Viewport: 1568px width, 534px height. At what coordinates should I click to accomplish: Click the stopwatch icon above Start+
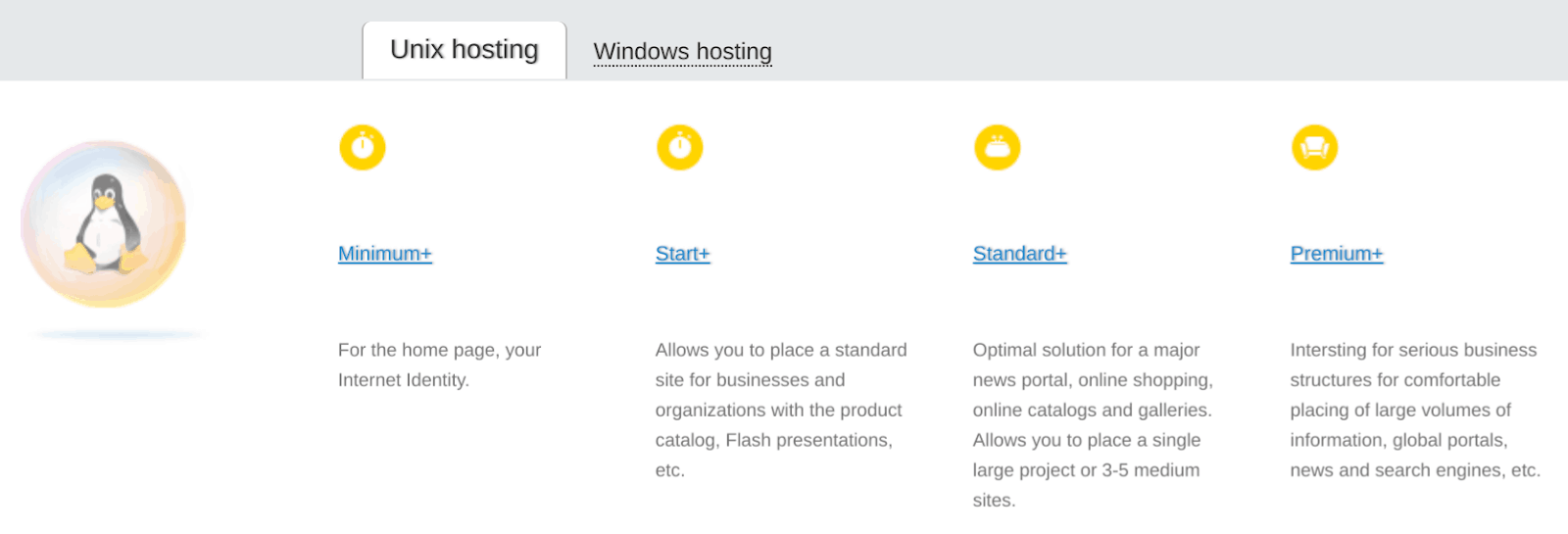[x=680, y=147]
